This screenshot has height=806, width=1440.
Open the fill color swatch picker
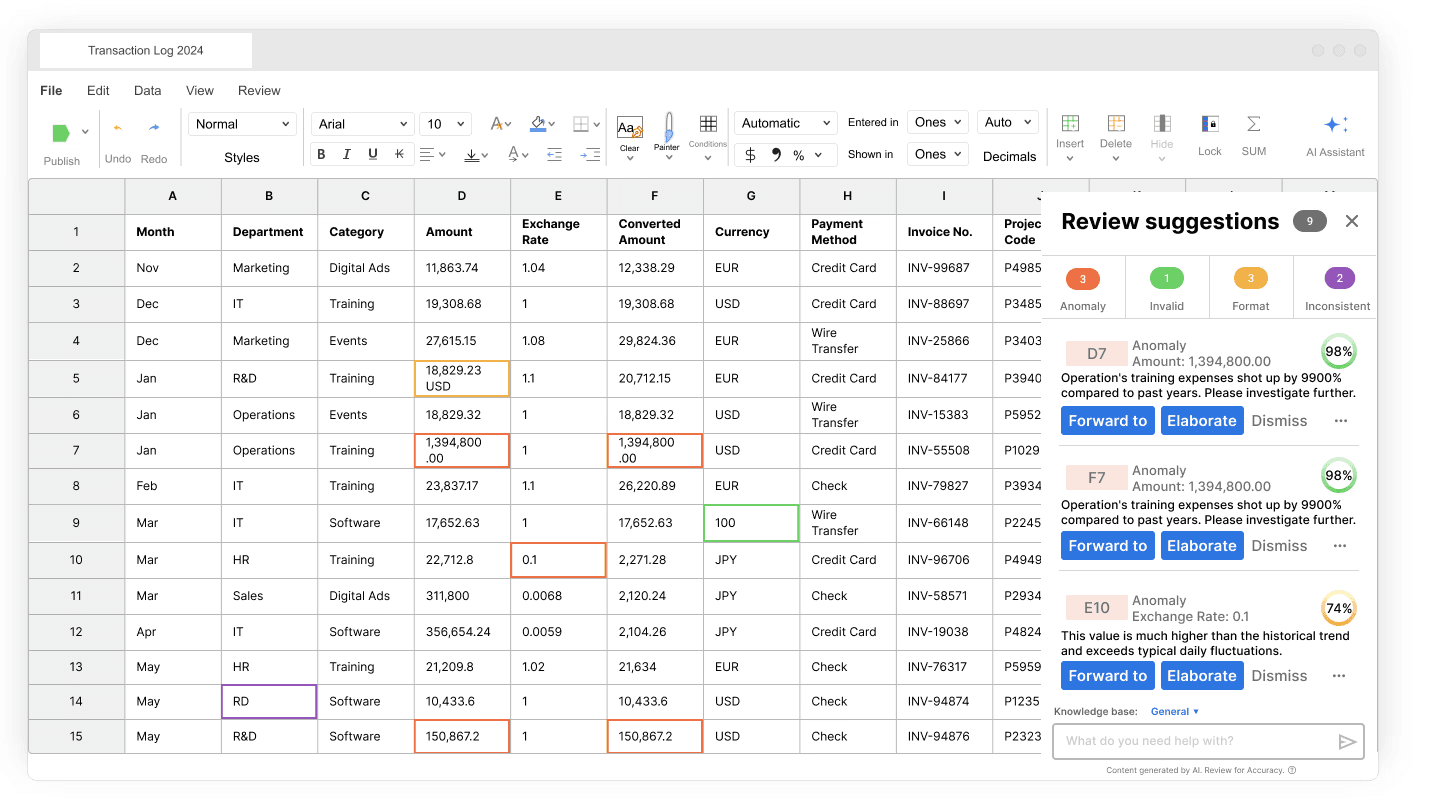pos(539,123)
